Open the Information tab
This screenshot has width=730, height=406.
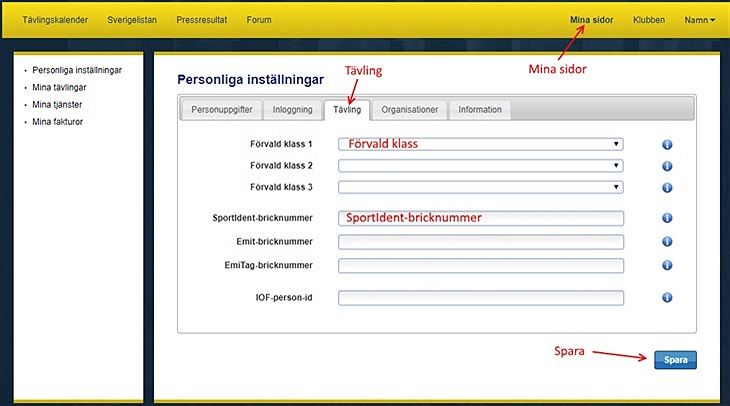tap(480, 110)
